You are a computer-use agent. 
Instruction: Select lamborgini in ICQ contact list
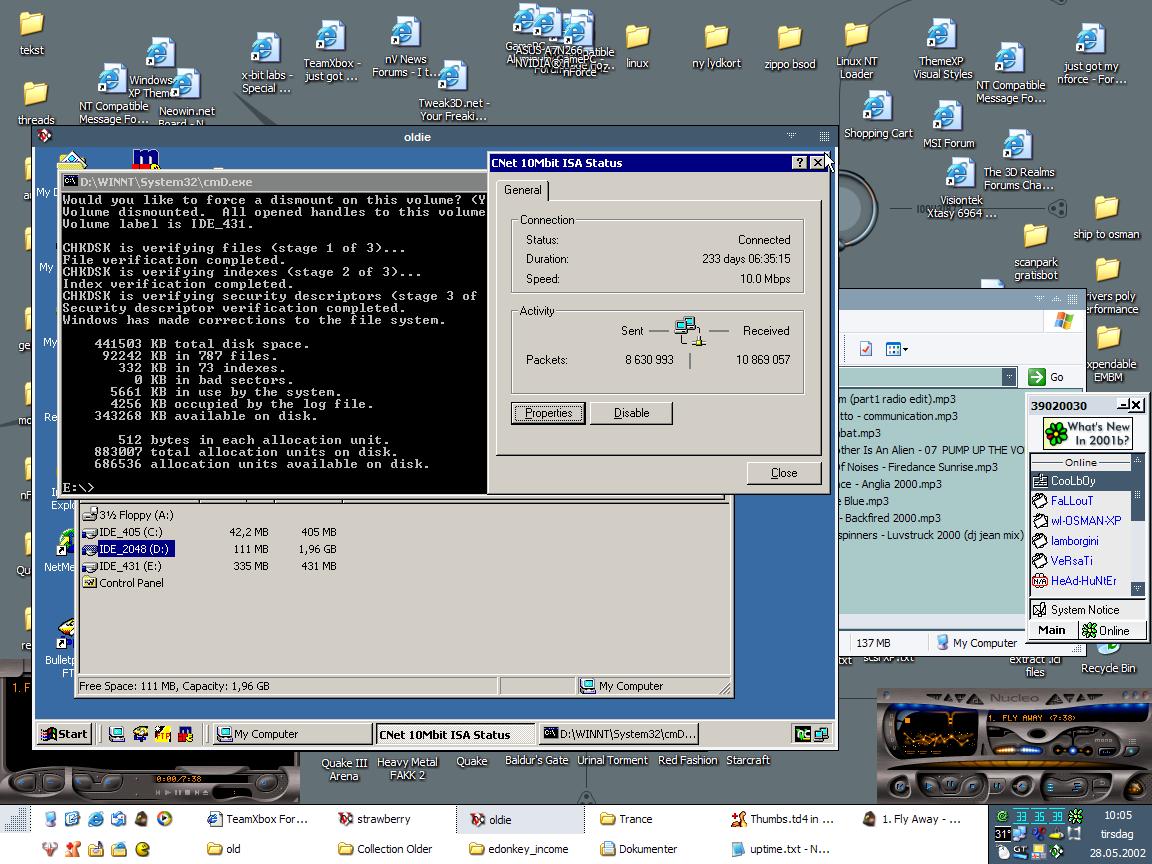tap(1074, 541)
